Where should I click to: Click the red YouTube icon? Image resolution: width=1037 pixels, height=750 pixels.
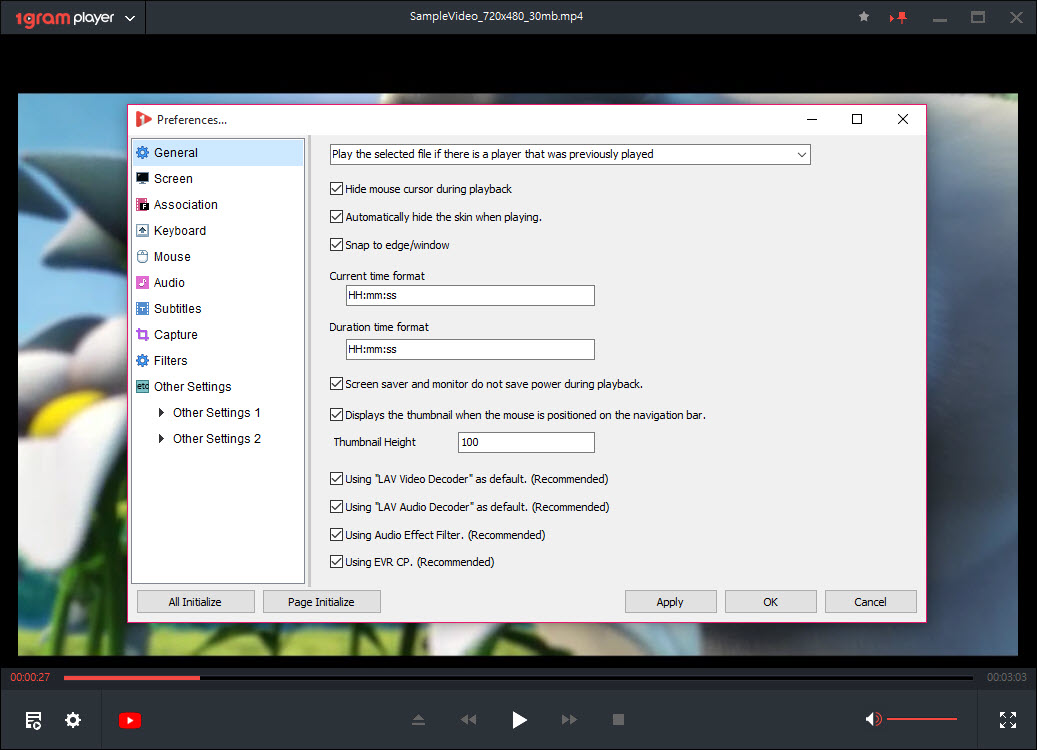point(130,720)
